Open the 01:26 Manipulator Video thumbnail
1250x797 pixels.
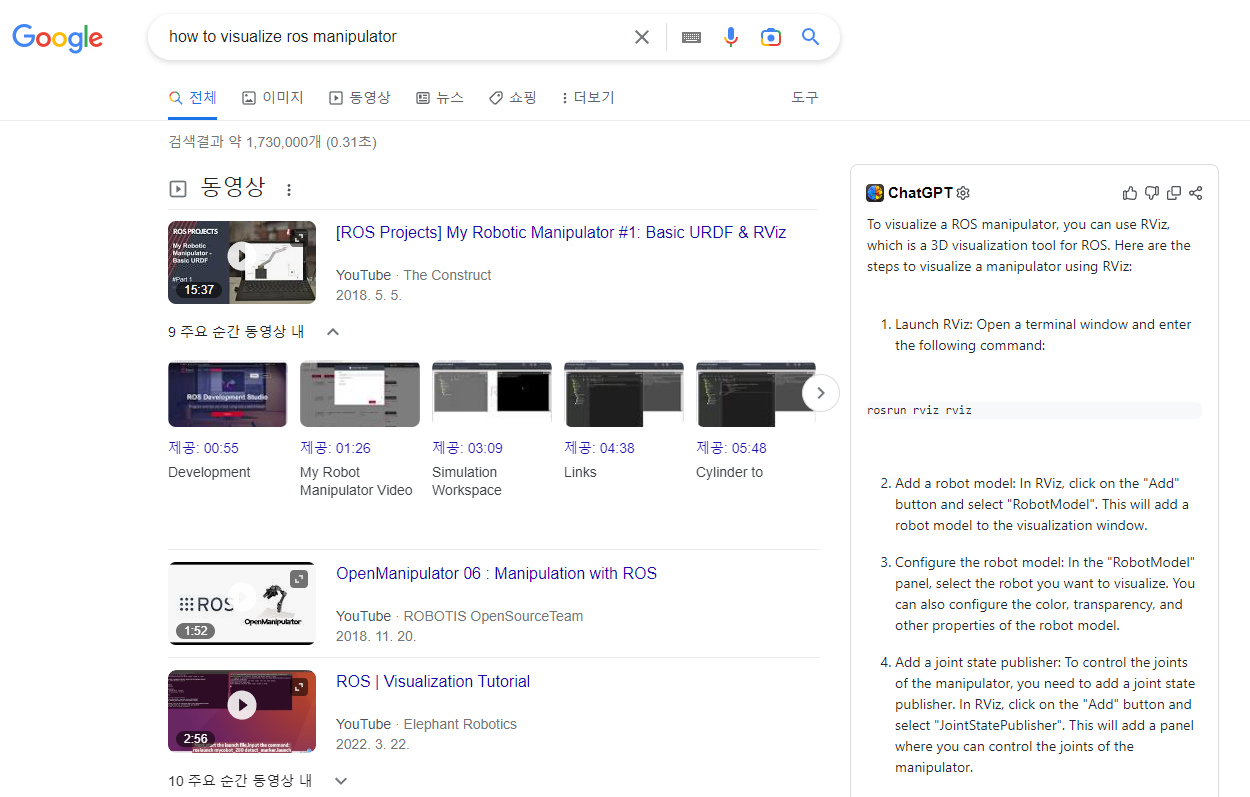coord(360,395)
